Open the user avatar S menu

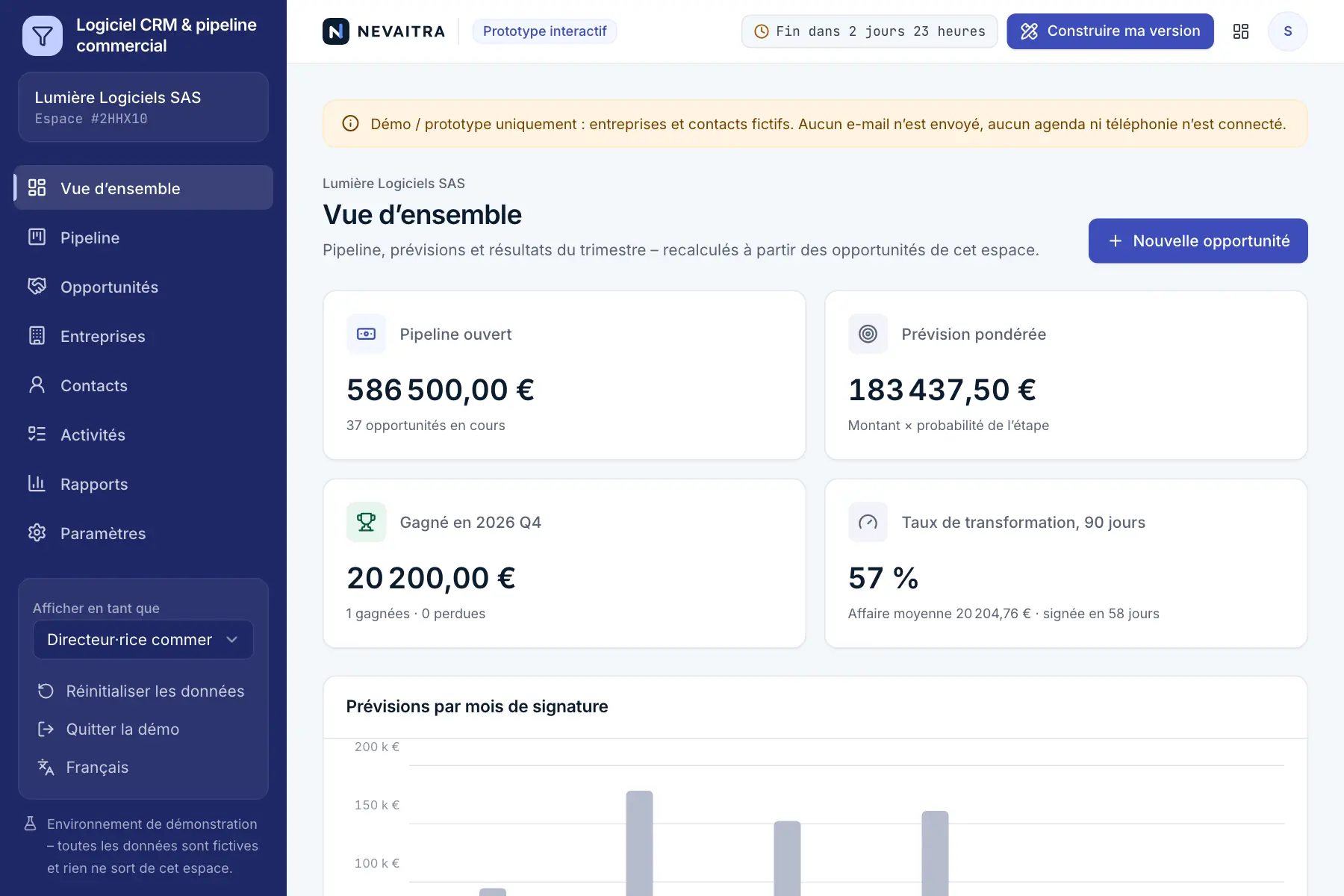click(1287, 31)
